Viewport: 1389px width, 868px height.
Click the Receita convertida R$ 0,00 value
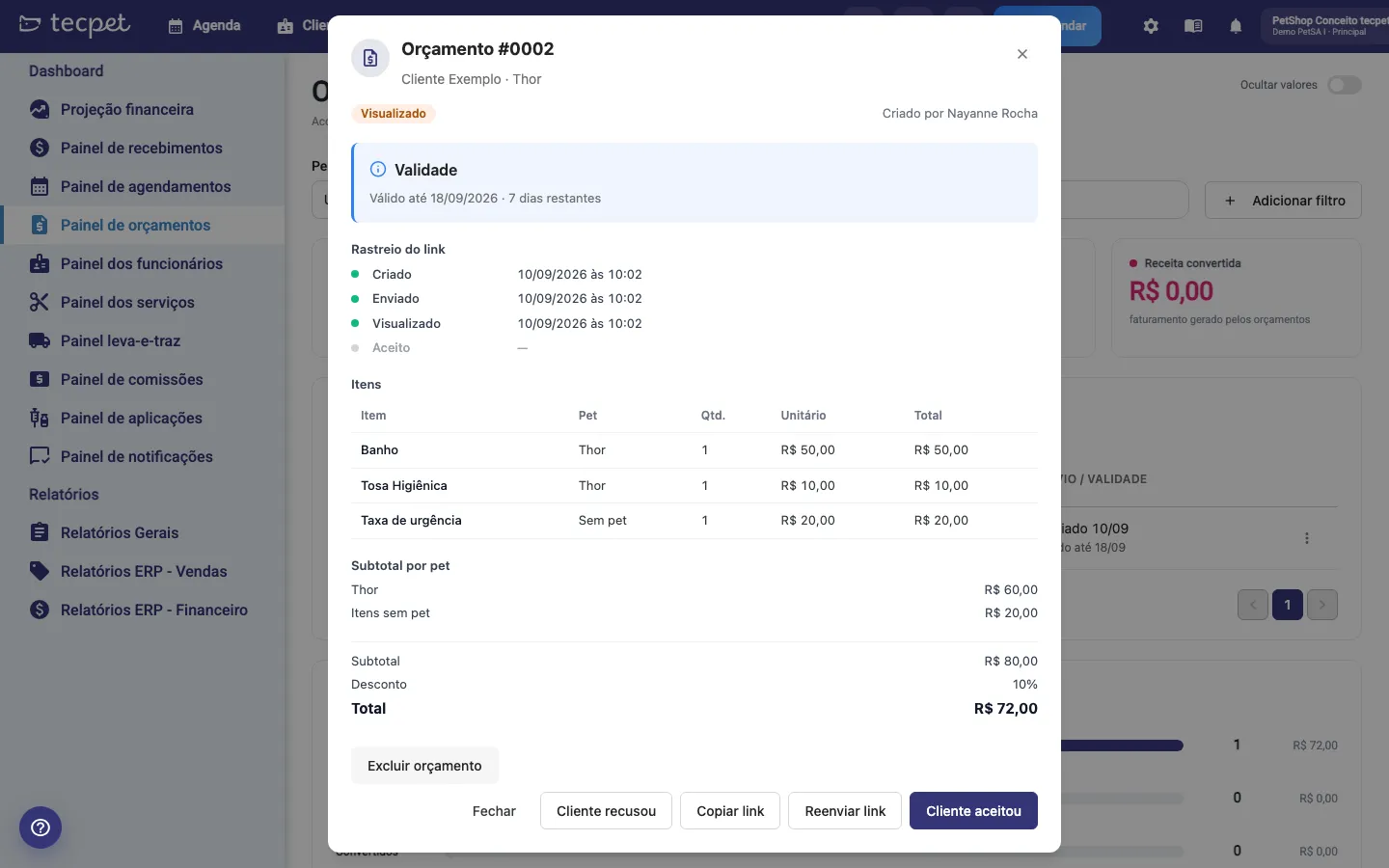(1171, 291)
